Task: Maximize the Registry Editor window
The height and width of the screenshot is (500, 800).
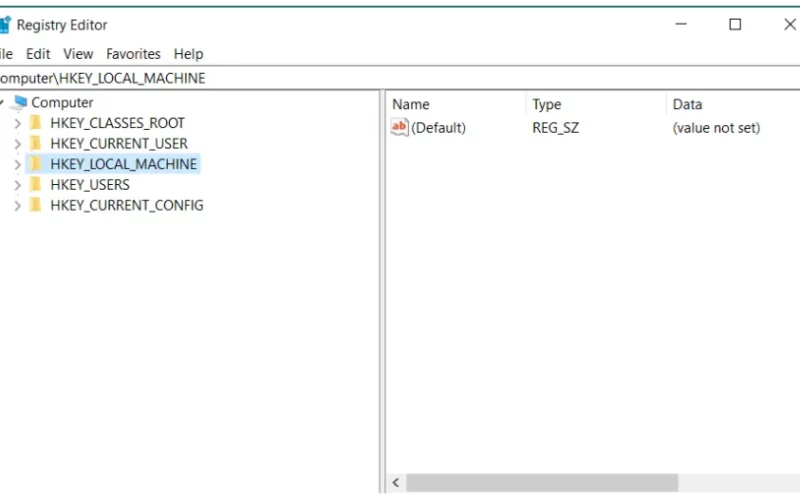Action: click(735, 24)
